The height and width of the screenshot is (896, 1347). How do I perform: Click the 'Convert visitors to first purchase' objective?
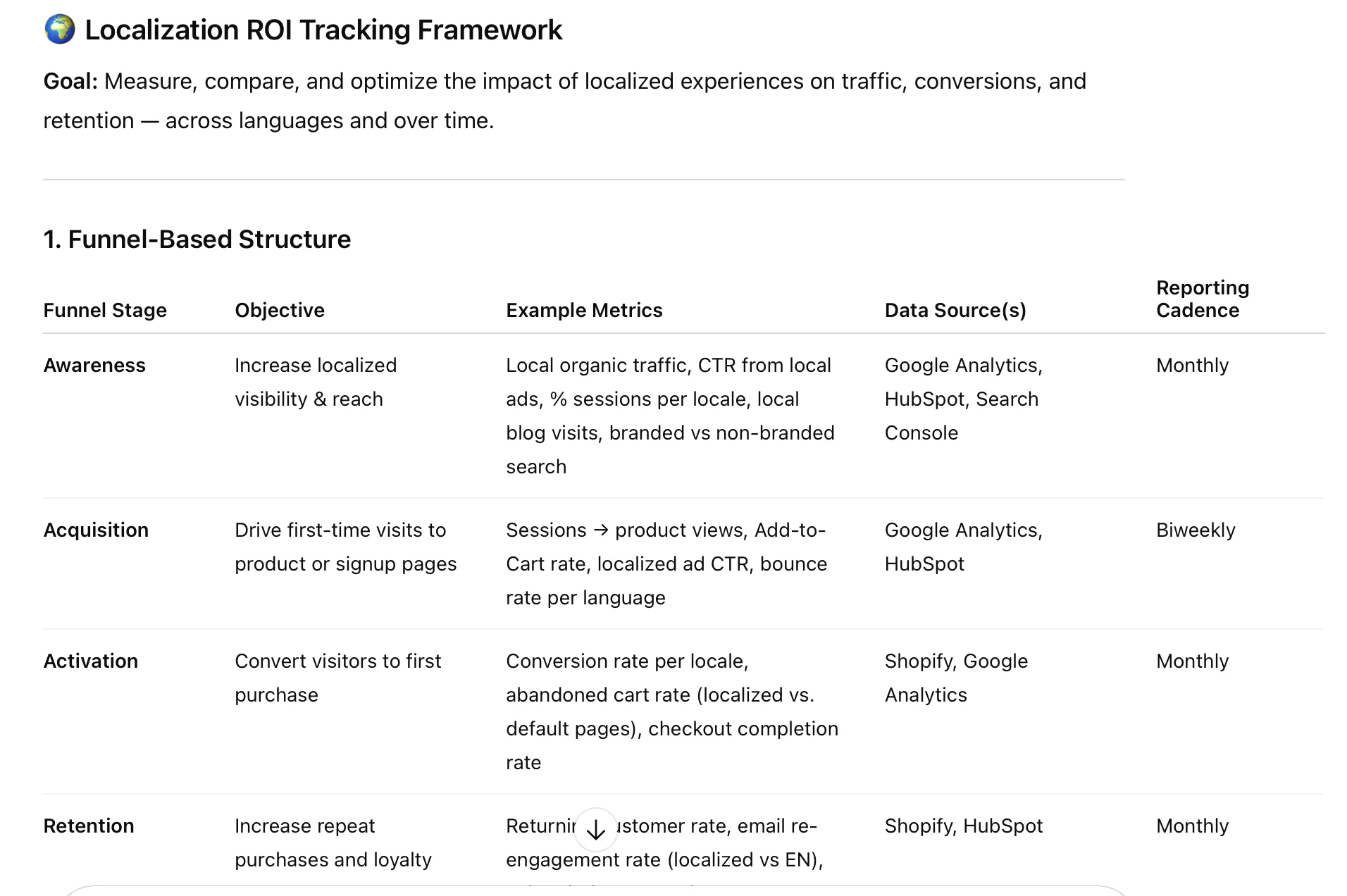pyautogui.click(x=337, y=678)
